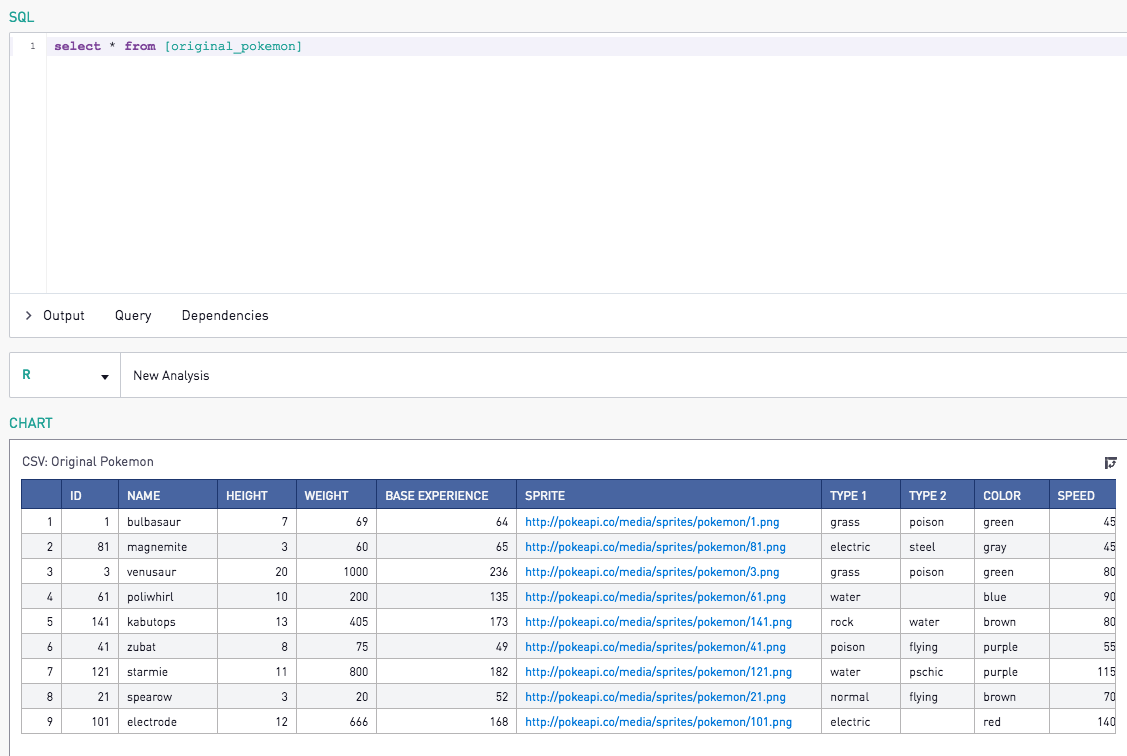Click the 'rock' type 1 cell

coord(860,622)
